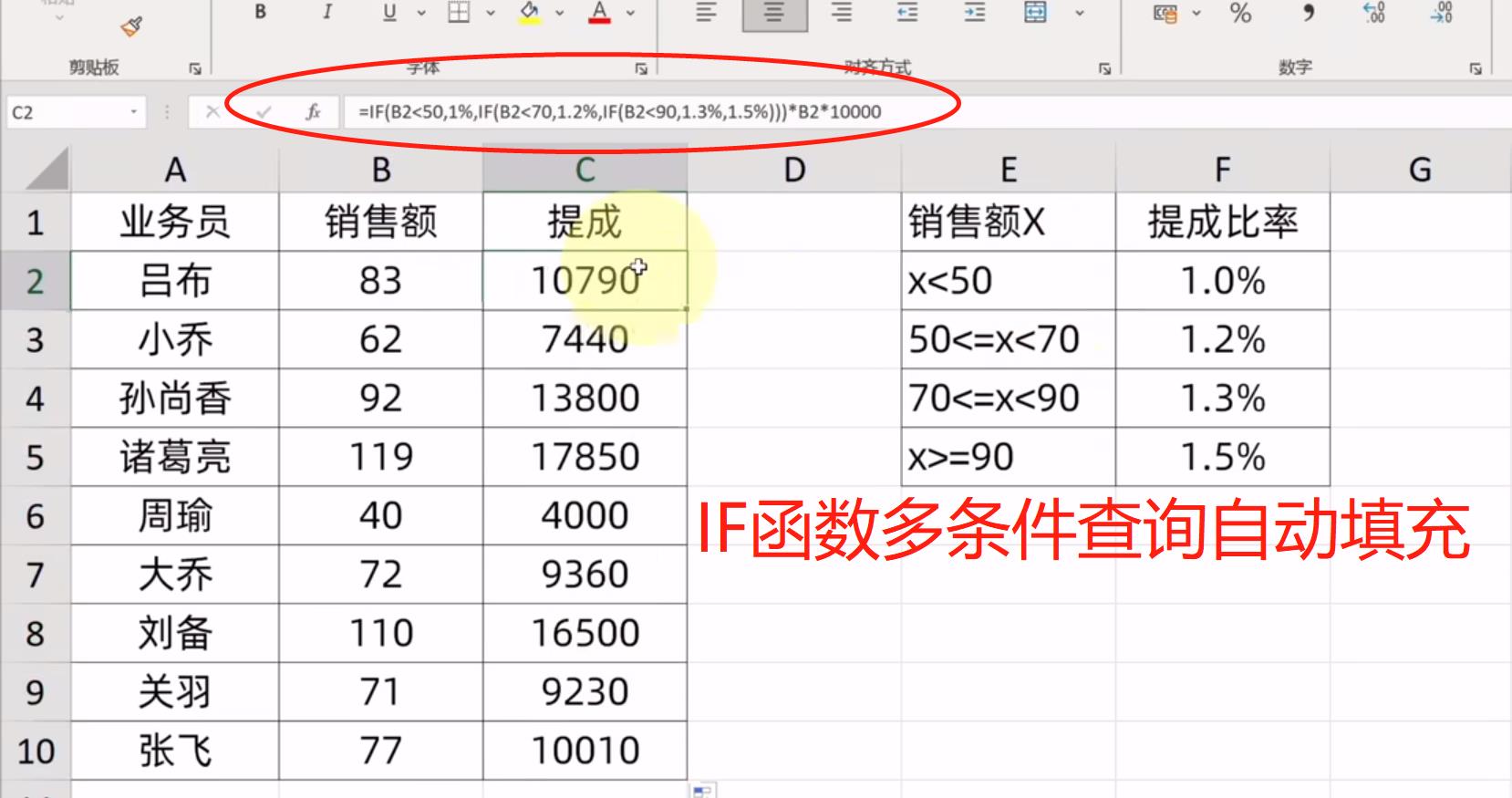Image resolution: width=1512 pixels, height=798 pixels.
Task: Expand Accounting format dropdown arrow
Action: [x=1196, y=13]
